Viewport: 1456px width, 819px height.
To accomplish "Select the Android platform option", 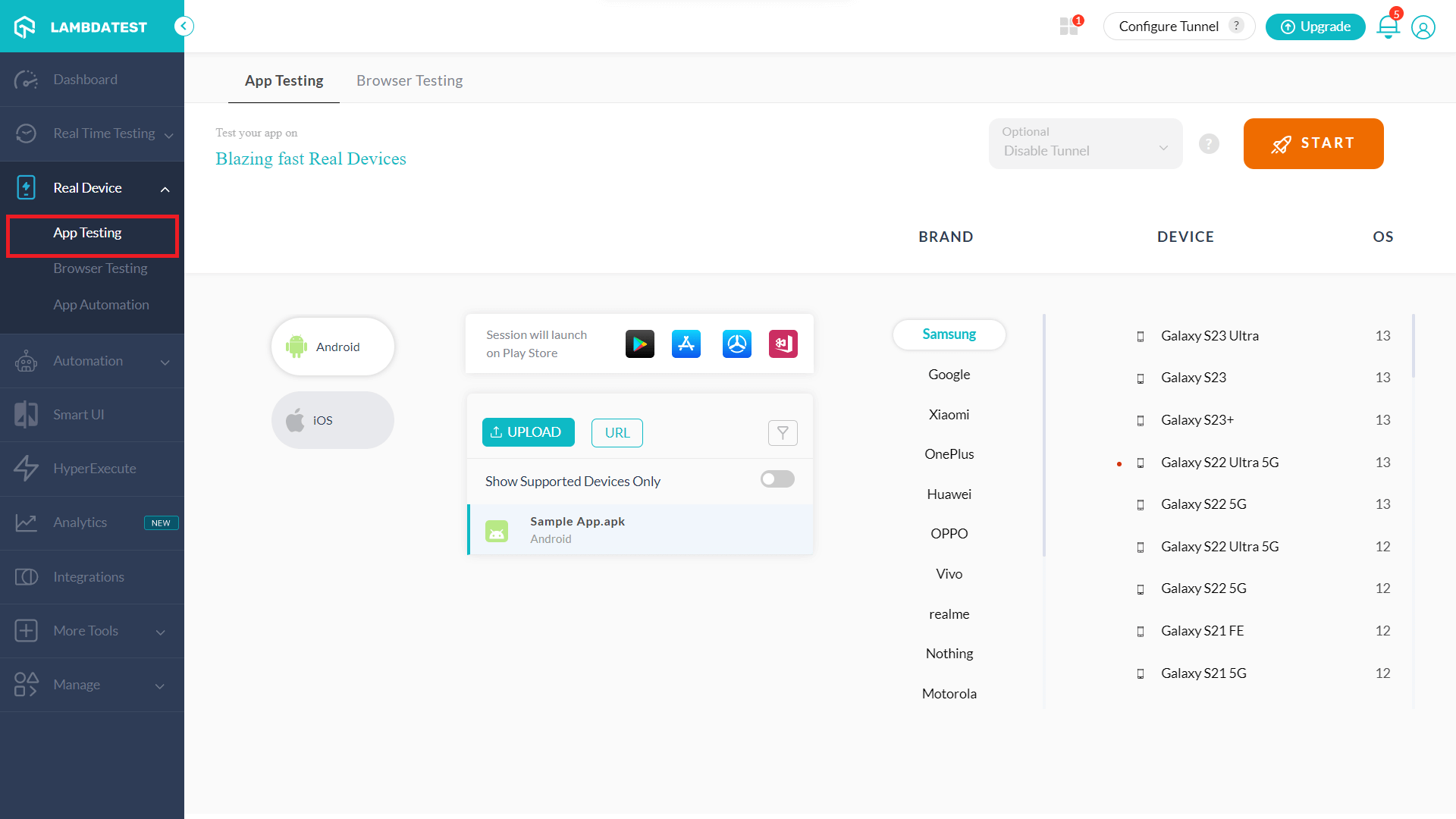I will tap(333, 347).
